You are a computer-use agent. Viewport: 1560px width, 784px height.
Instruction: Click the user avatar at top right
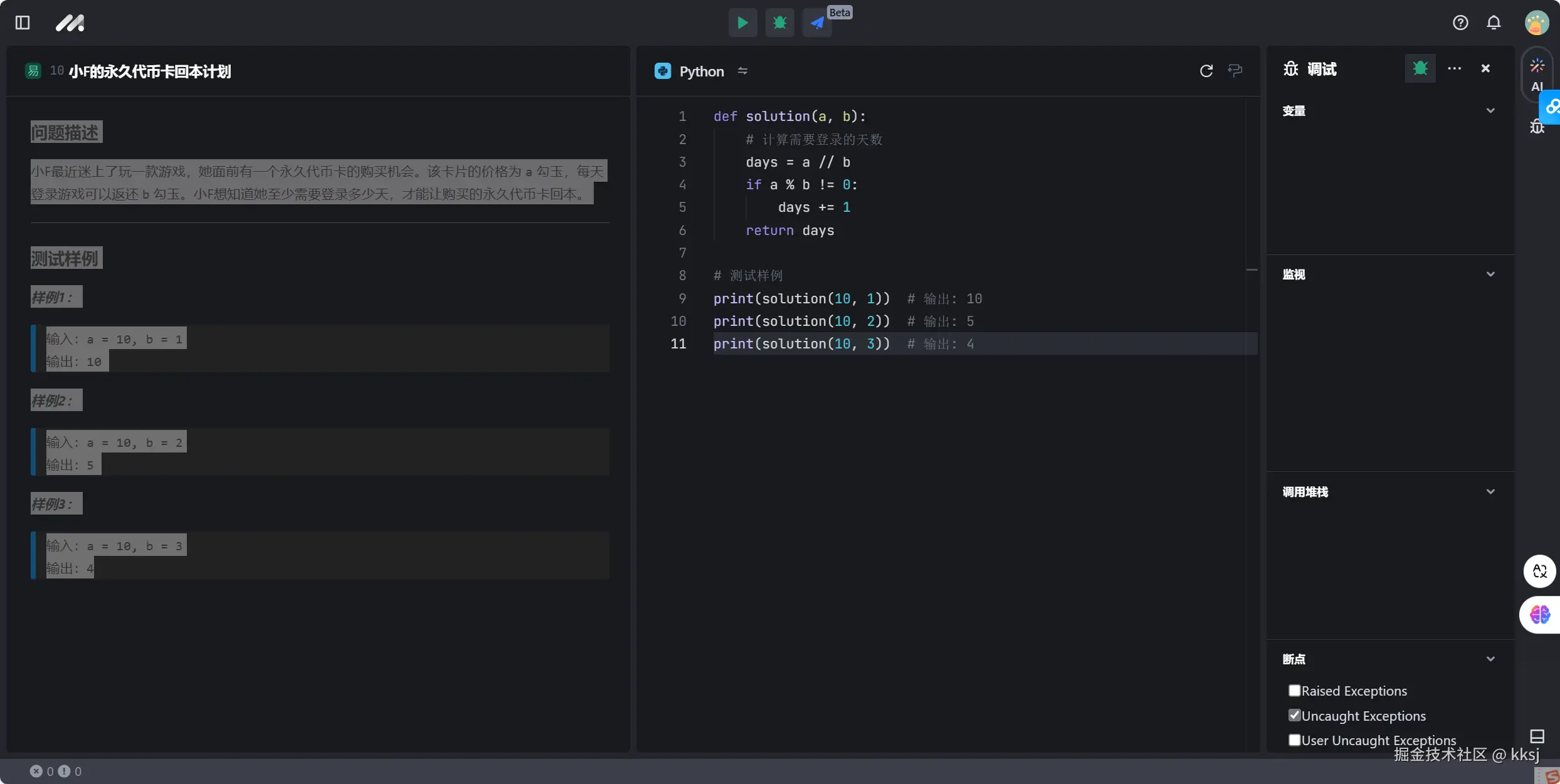pos(1536,23)
